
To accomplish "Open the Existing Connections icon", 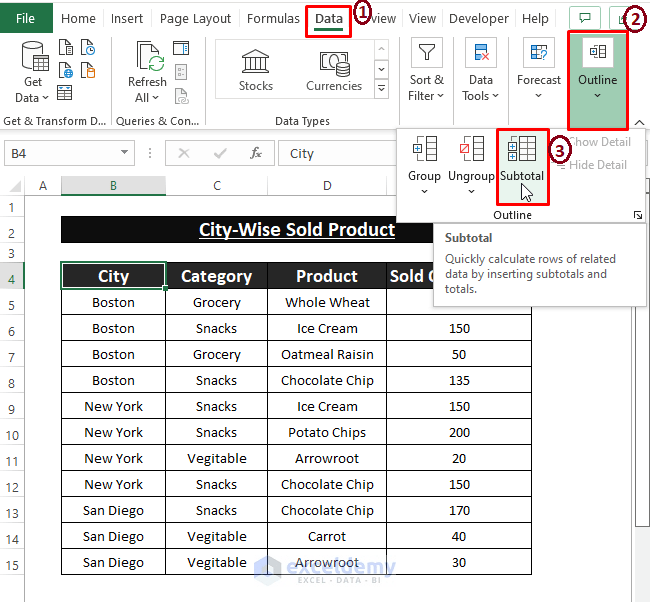I will pos(88,70).
